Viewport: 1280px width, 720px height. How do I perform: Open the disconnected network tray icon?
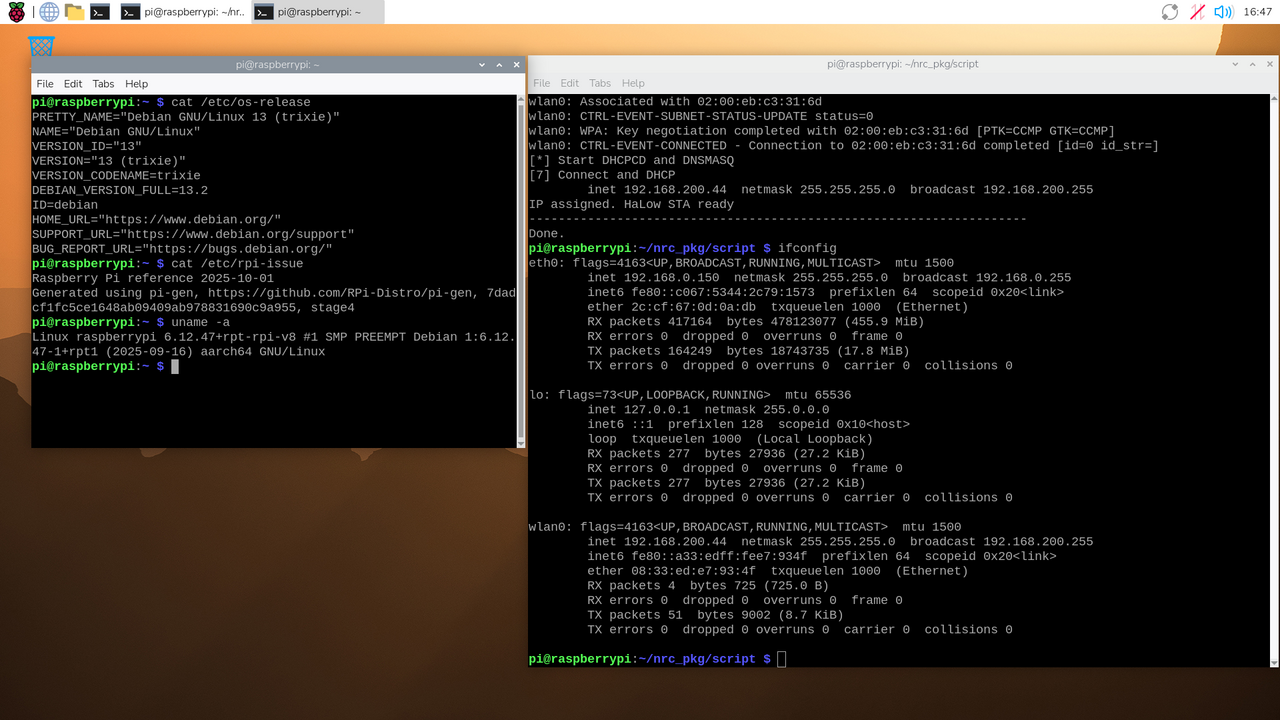(x=1197, y=12)
